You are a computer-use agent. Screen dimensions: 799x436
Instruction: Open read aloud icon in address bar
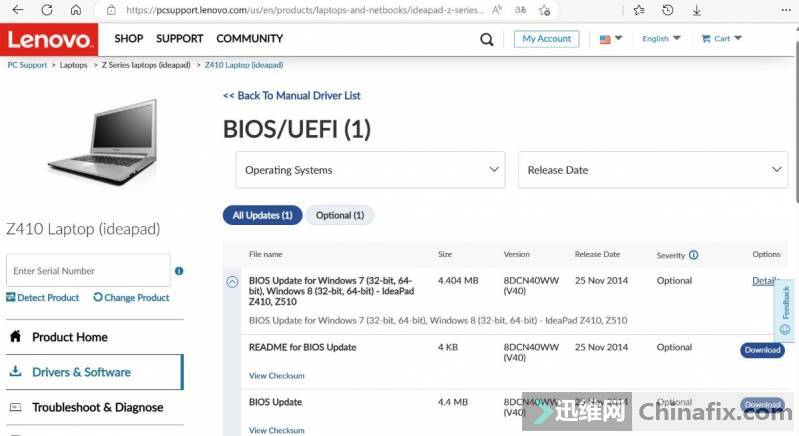497,10
